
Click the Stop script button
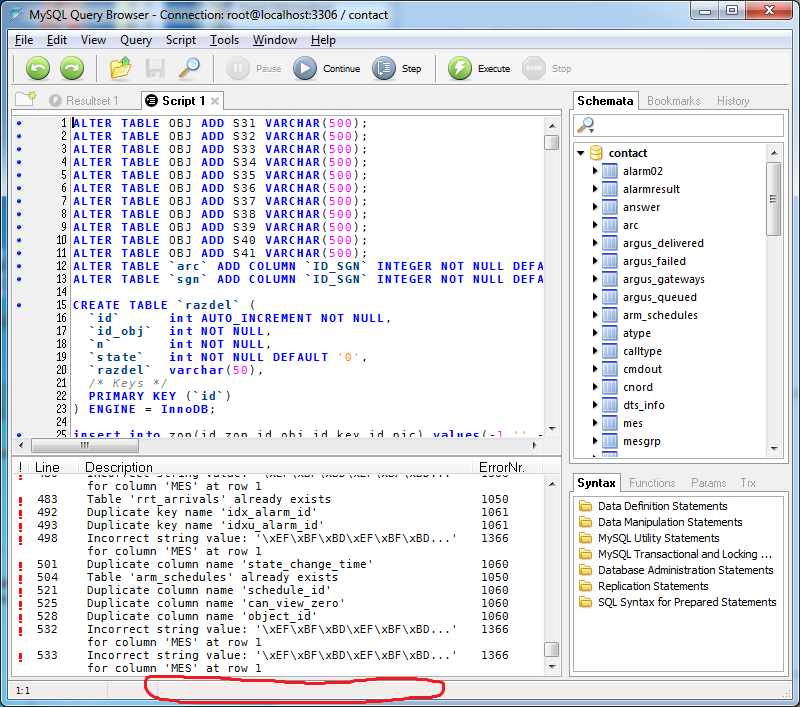click(x=547, y=68)
